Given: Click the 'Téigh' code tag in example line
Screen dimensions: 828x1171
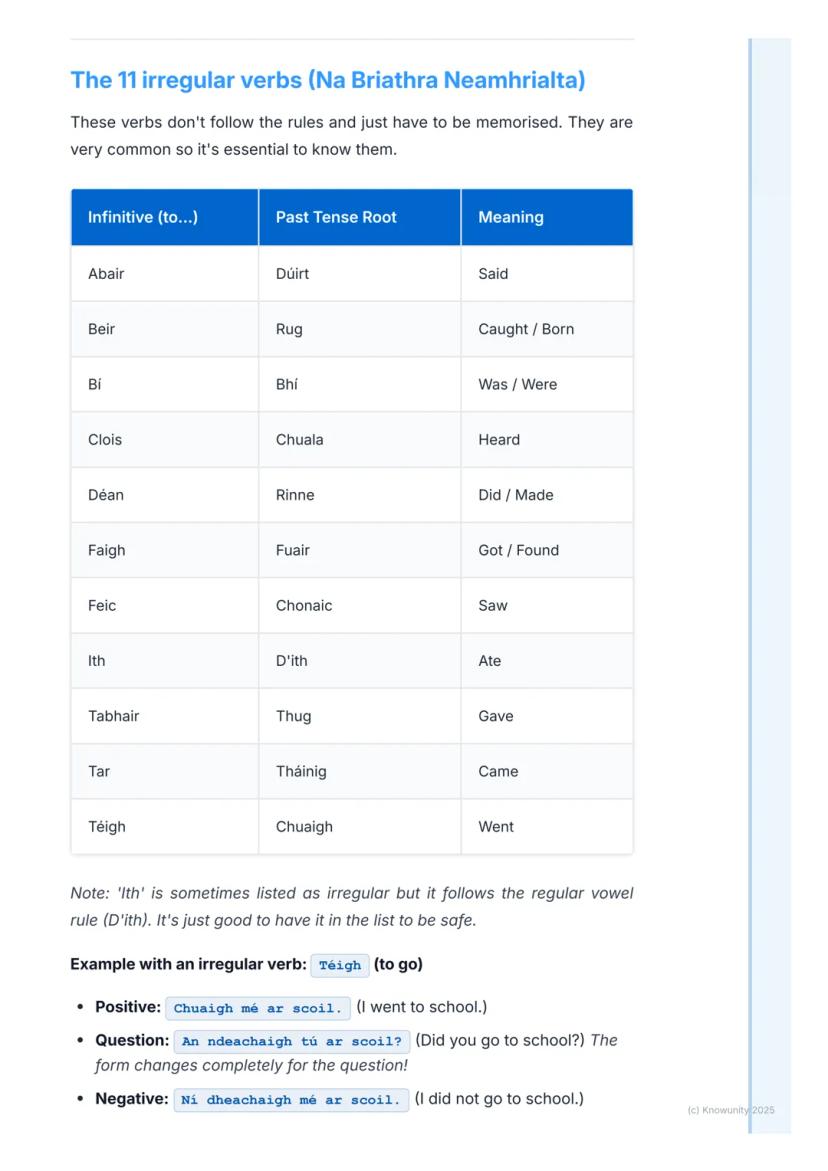Looking at the screenshot, I should [340, 966].
